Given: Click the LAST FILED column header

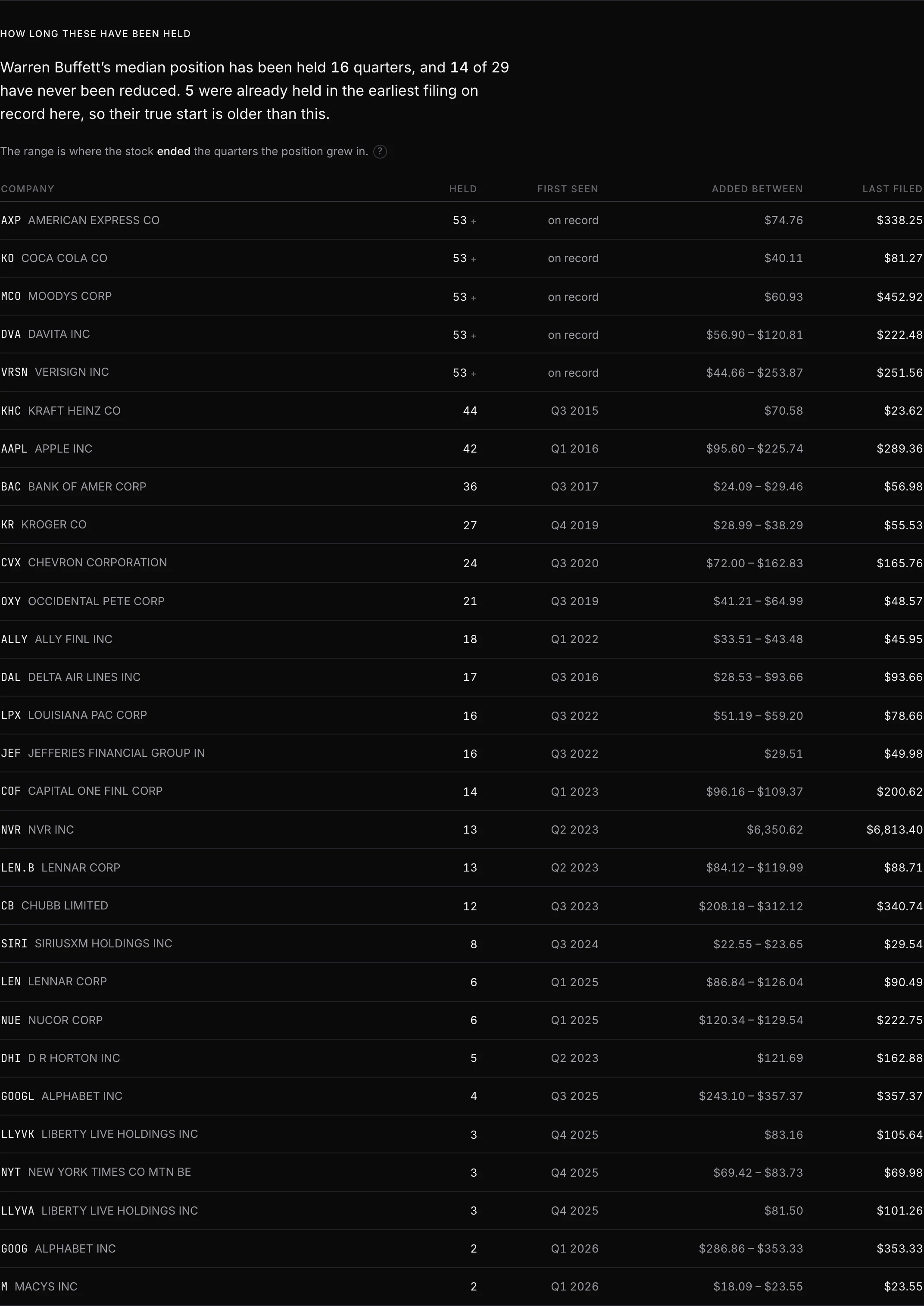Looking at the screenshot, I should pos(893,189).
